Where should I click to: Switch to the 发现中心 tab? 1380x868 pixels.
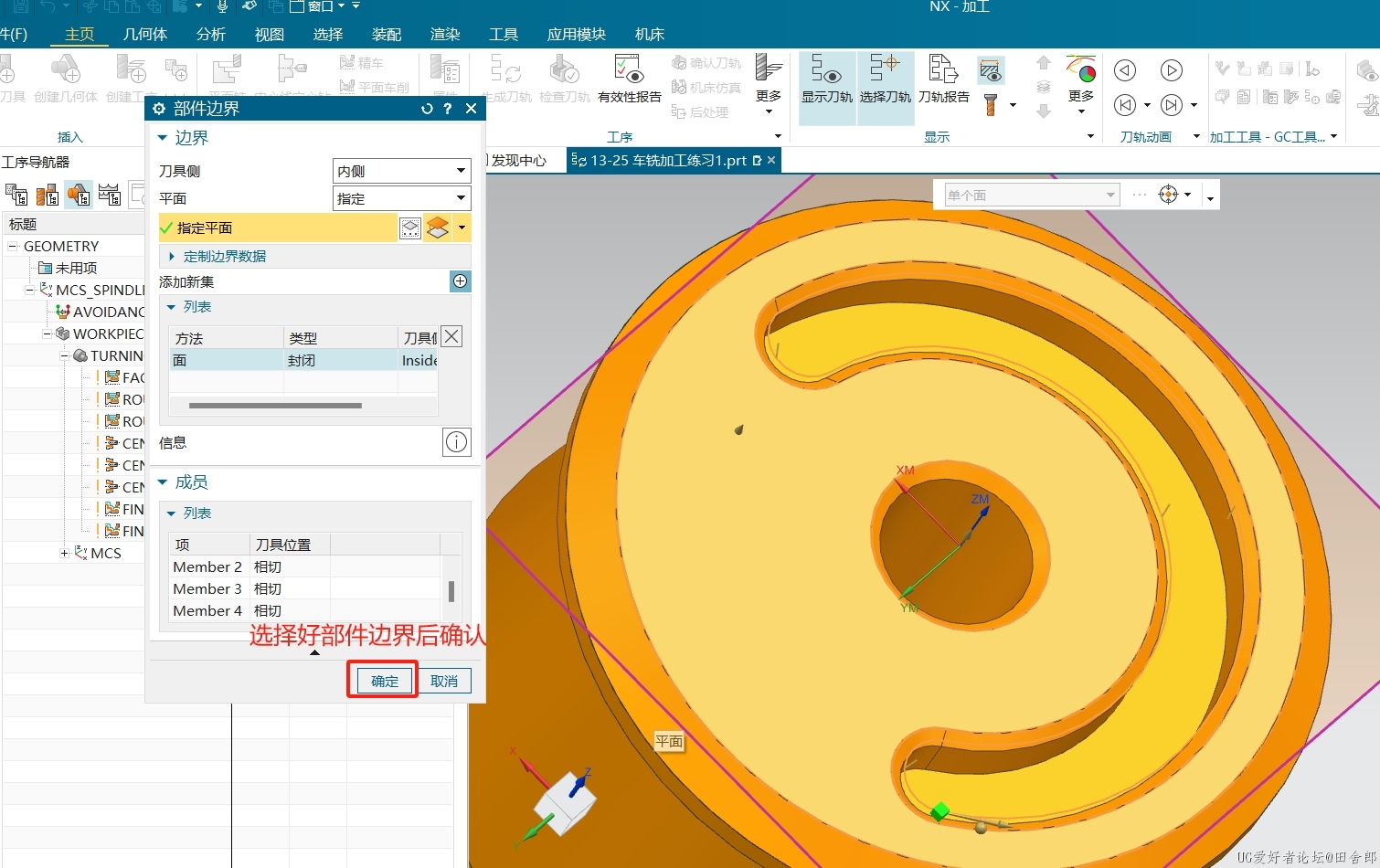coord(518,161)
